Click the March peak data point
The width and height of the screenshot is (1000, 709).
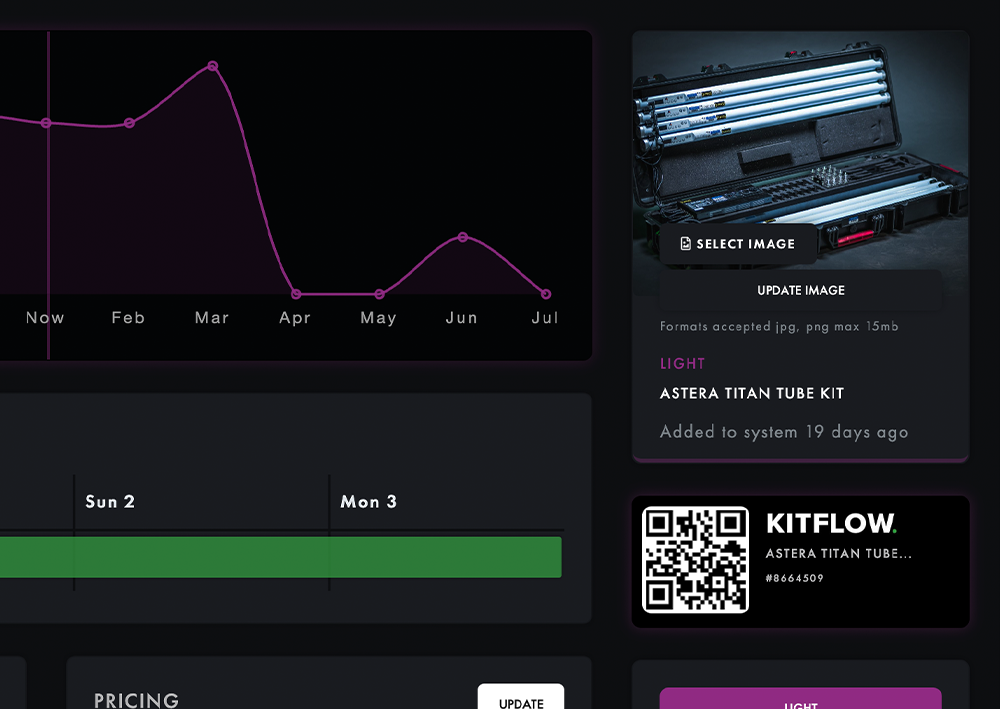click(x=213, y=66)
